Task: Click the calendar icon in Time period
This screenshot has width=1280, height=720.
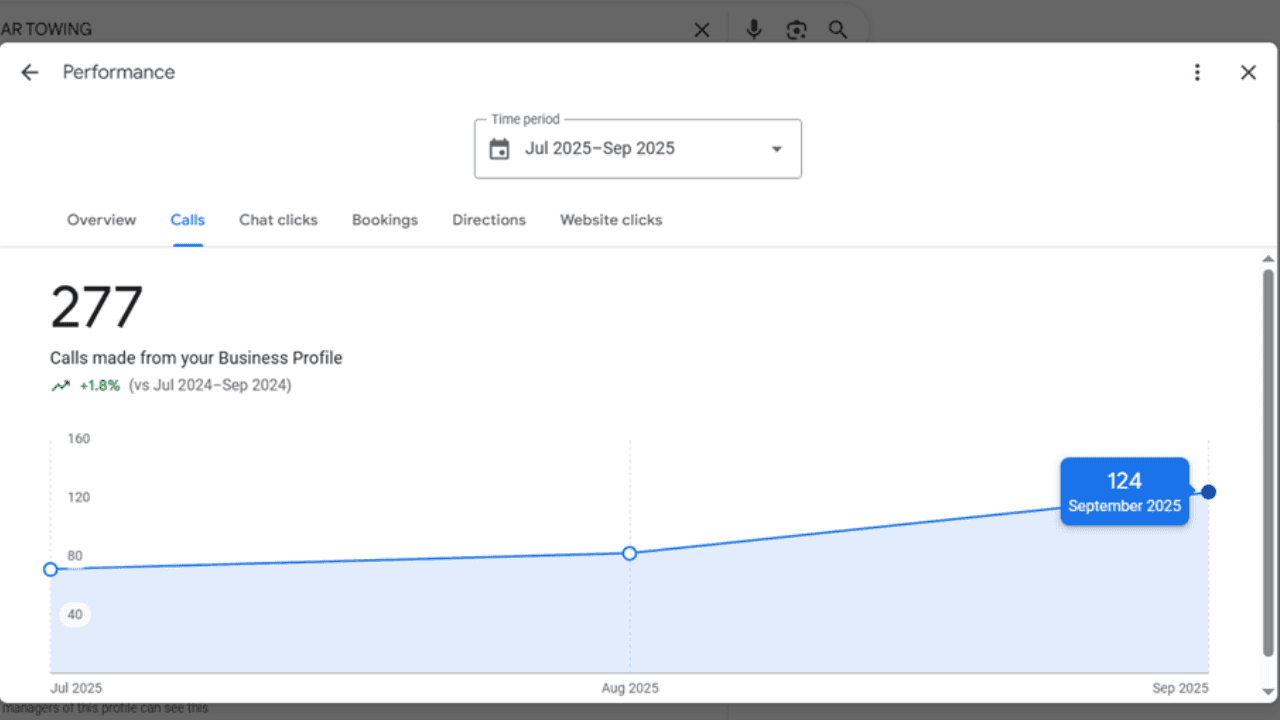Action: 499,149
